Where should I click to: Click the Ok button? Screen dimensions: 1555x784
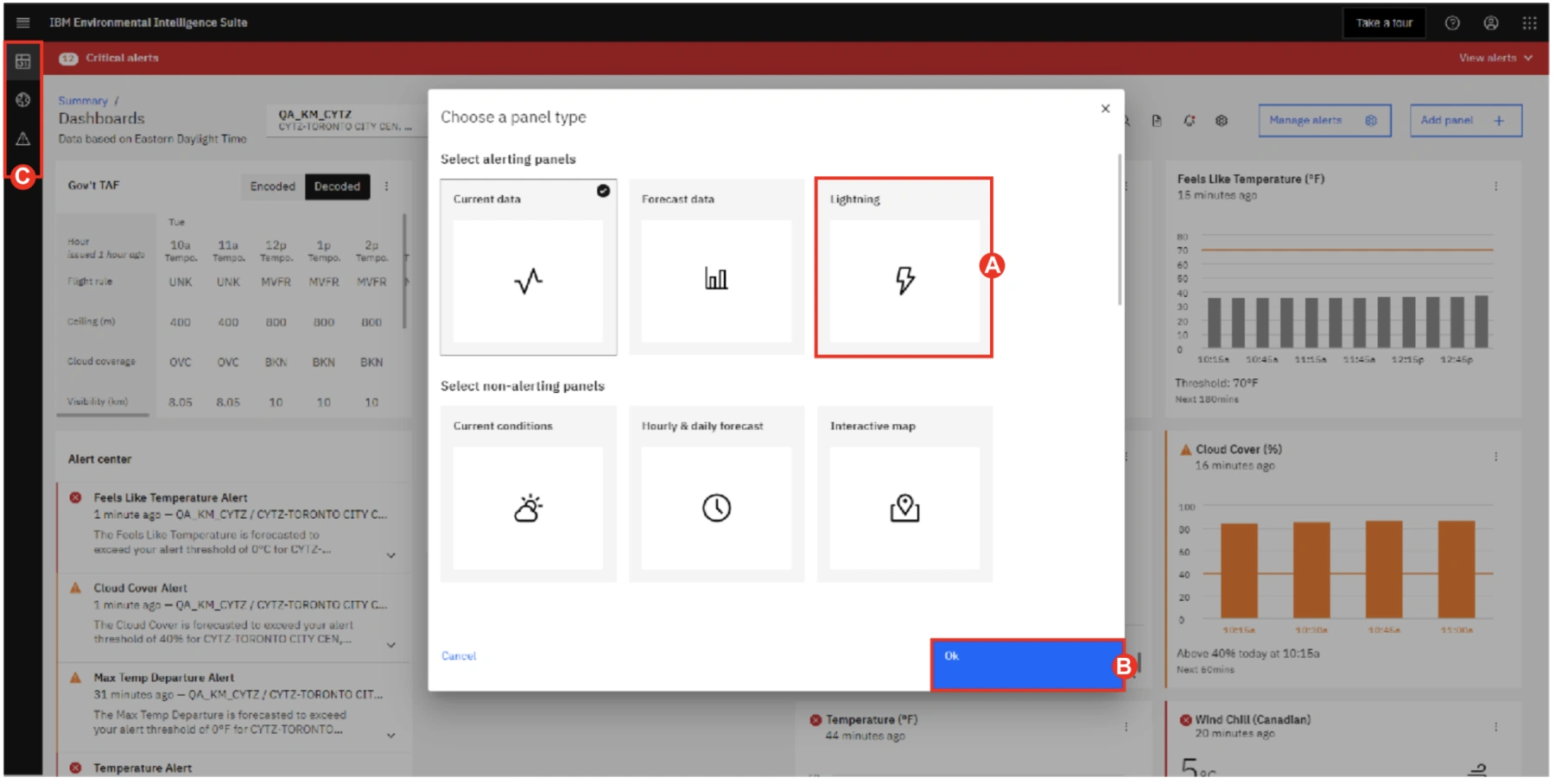tap(1027, 665)
